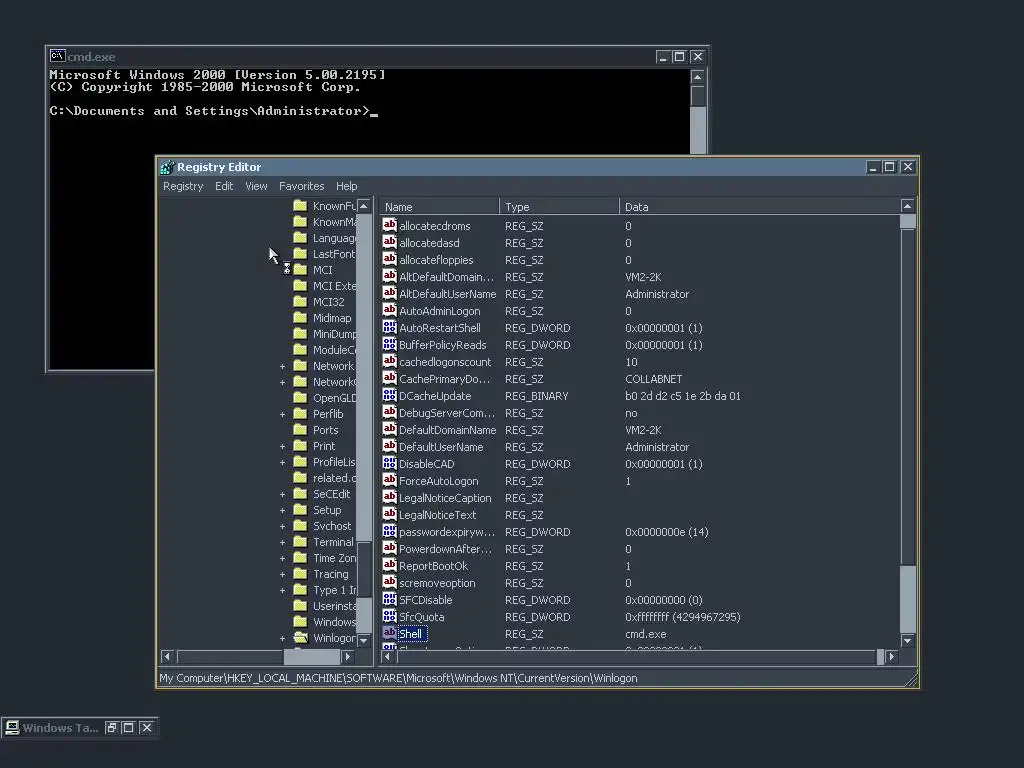Open the Help menu
1024x768 pixels.
pyautogui.click(x=346, y=186)
